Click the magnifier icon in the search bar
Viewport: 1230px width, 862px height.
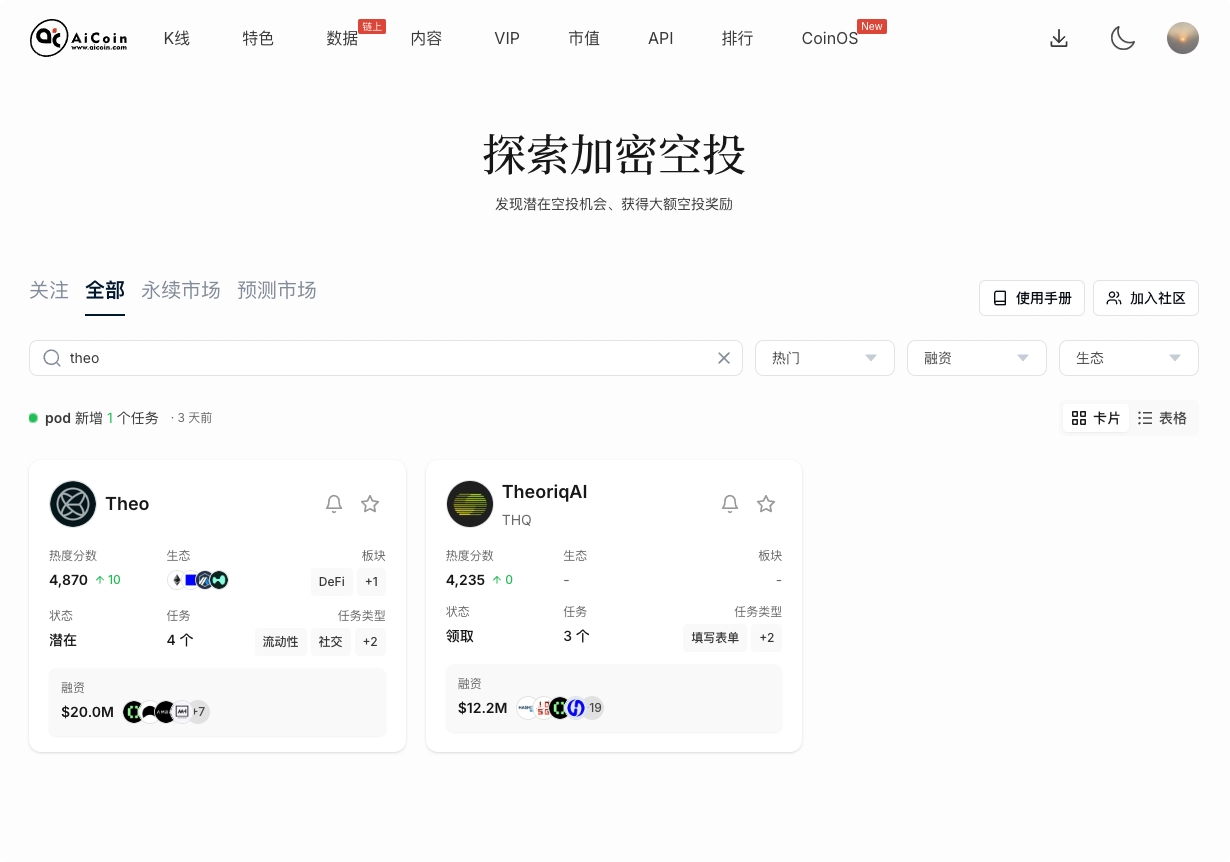coord(51,357)
